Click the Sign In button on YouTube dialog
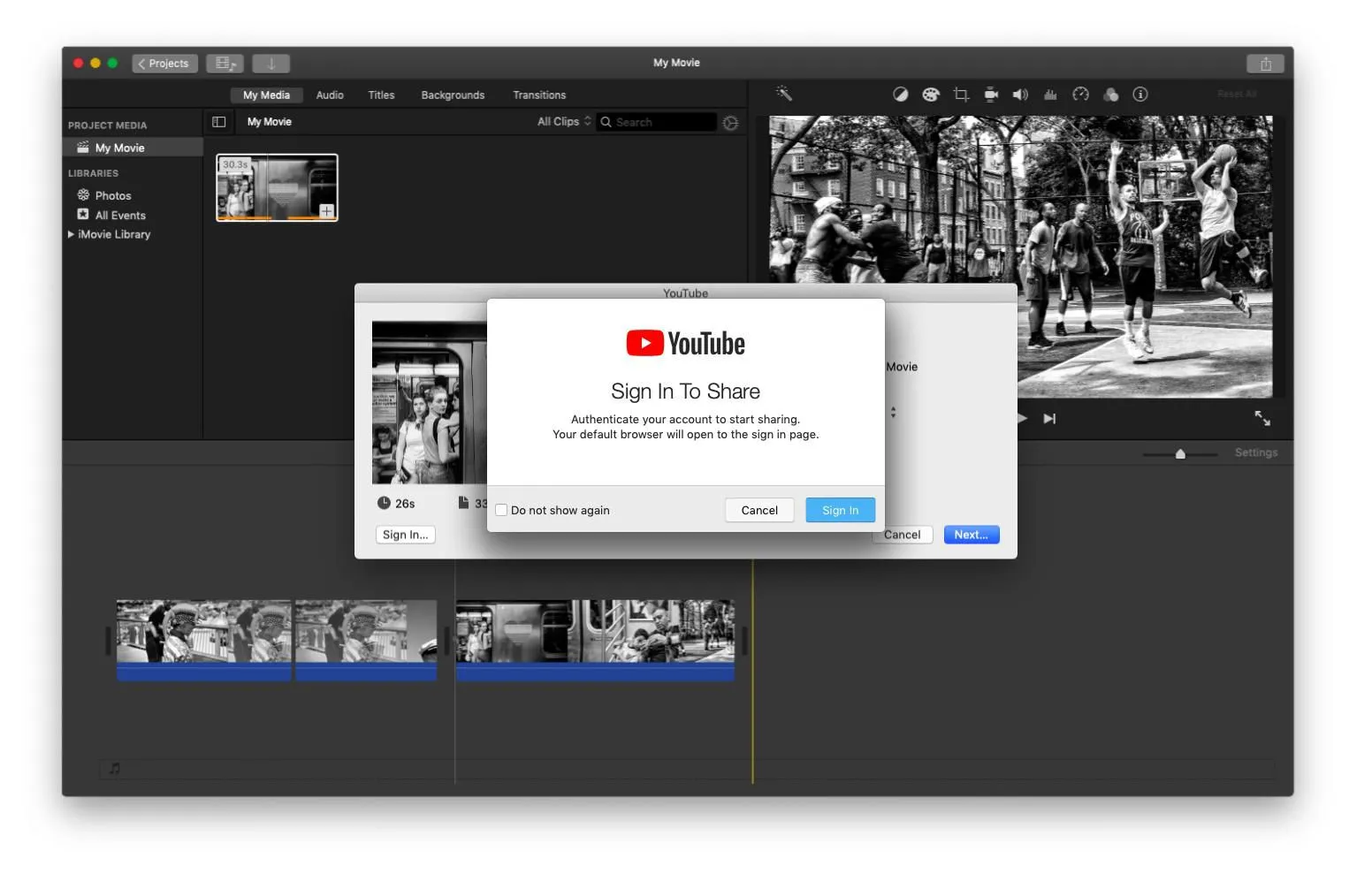1372x874 pixels. tap(839, 510)
